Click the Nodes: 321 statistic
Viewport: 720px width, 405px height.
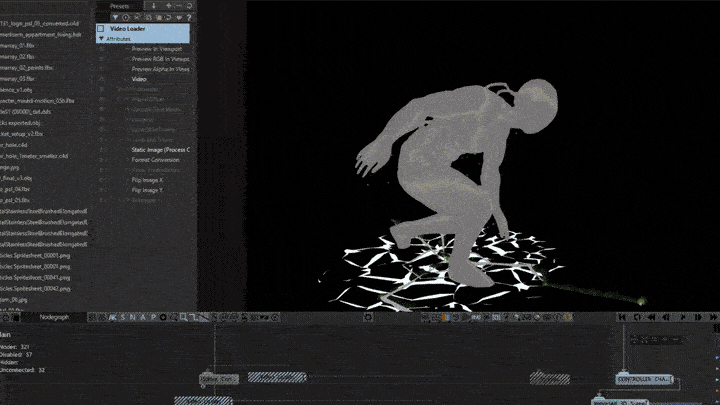15,347
